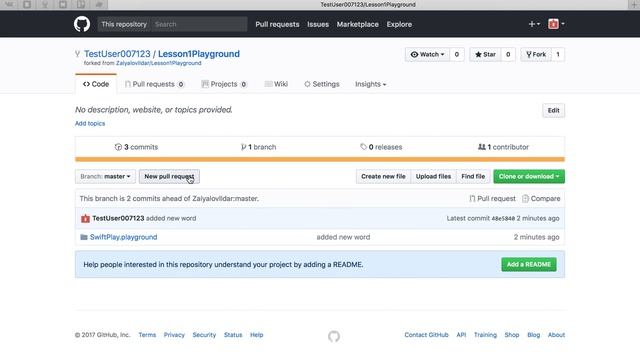Open the Help footer link
The width and height of the screenshot is (640, 360).
tap(257, 335)
